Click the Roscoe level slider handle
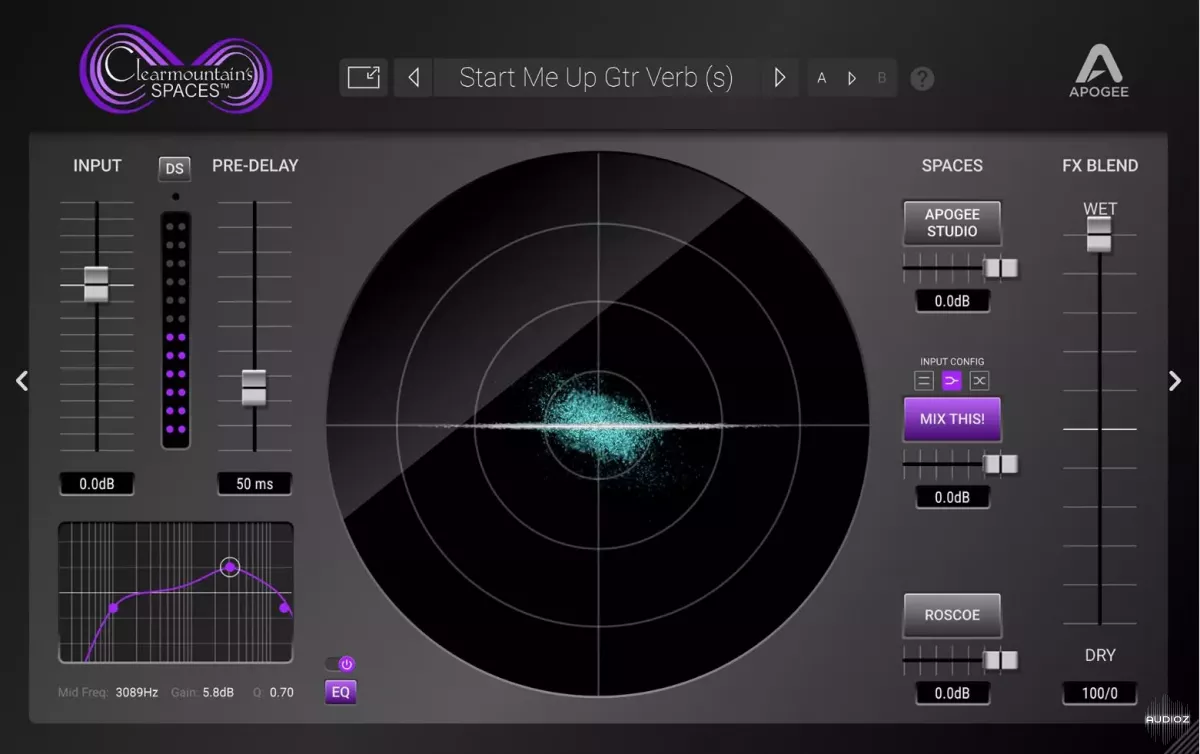The image size is (1200, 754). point(1000,660)
